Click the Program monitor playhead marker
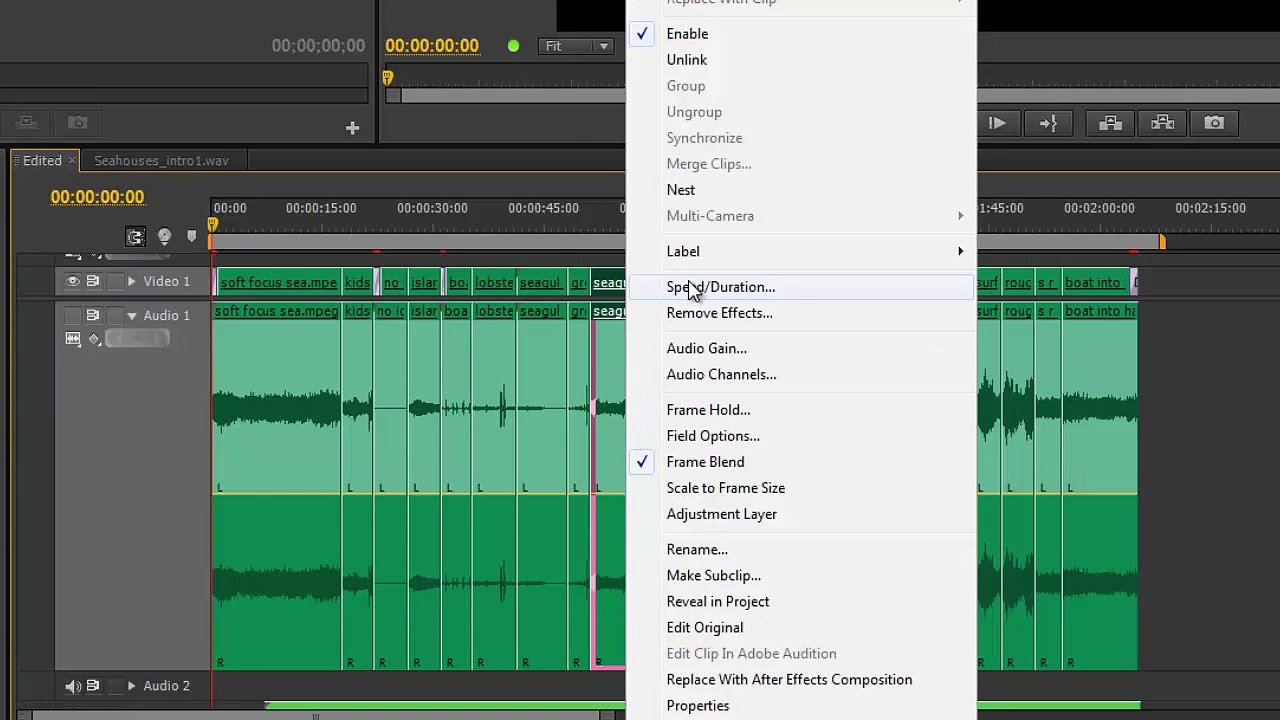This screenshot has height=720, width=1280. tap(387, 78)
